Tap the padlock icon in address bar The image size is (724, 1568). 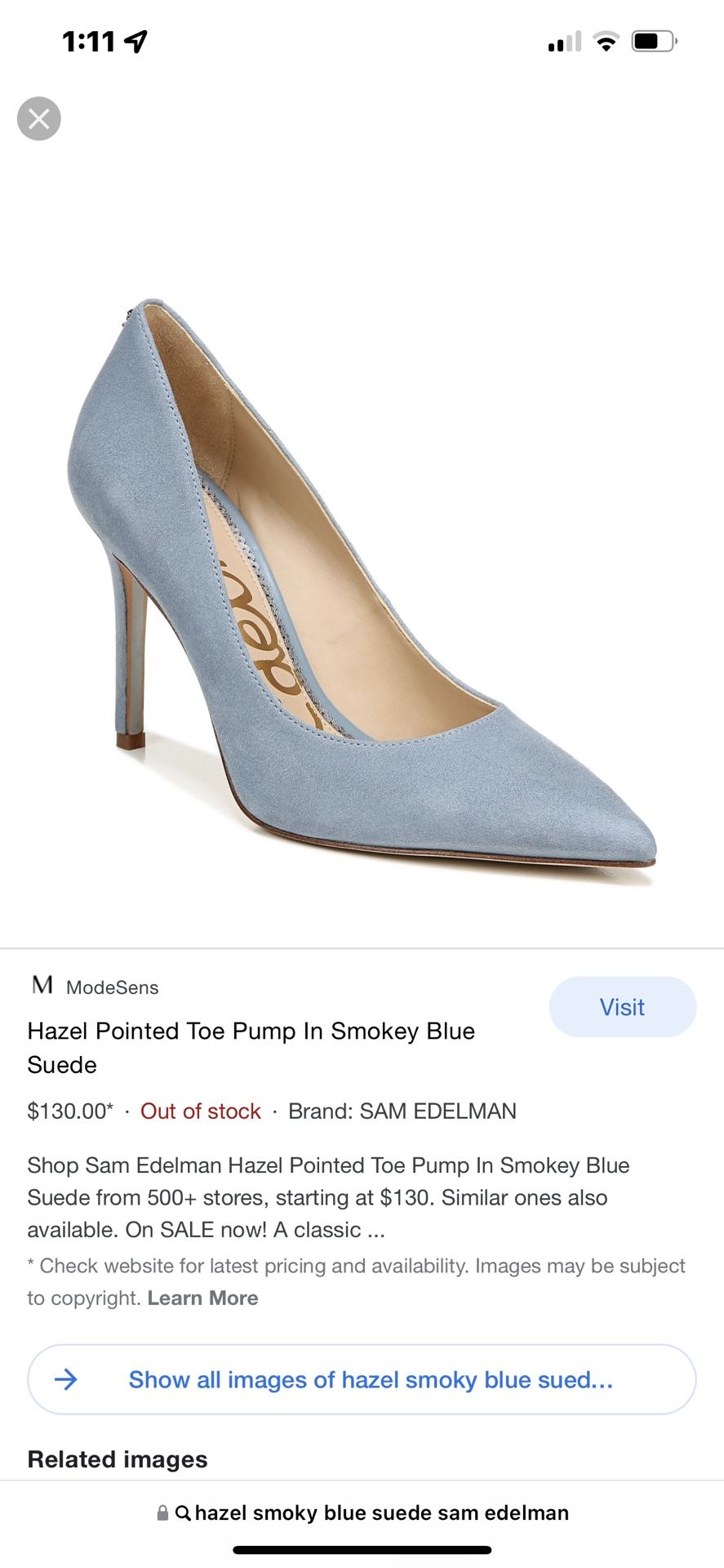(162, 1512)
